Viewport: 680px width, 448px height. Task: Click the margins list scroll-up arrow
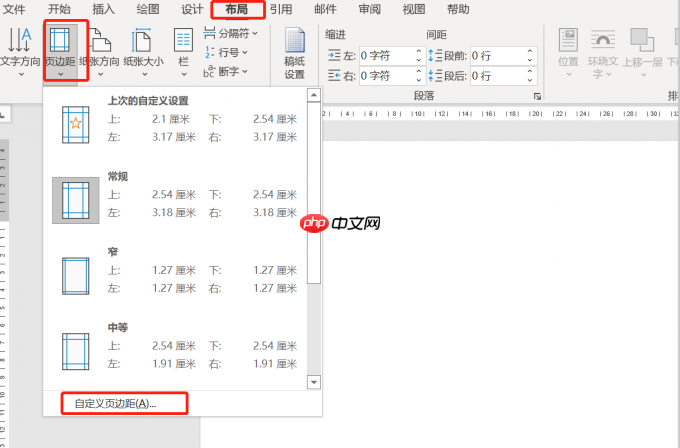[x=314, y=95]
